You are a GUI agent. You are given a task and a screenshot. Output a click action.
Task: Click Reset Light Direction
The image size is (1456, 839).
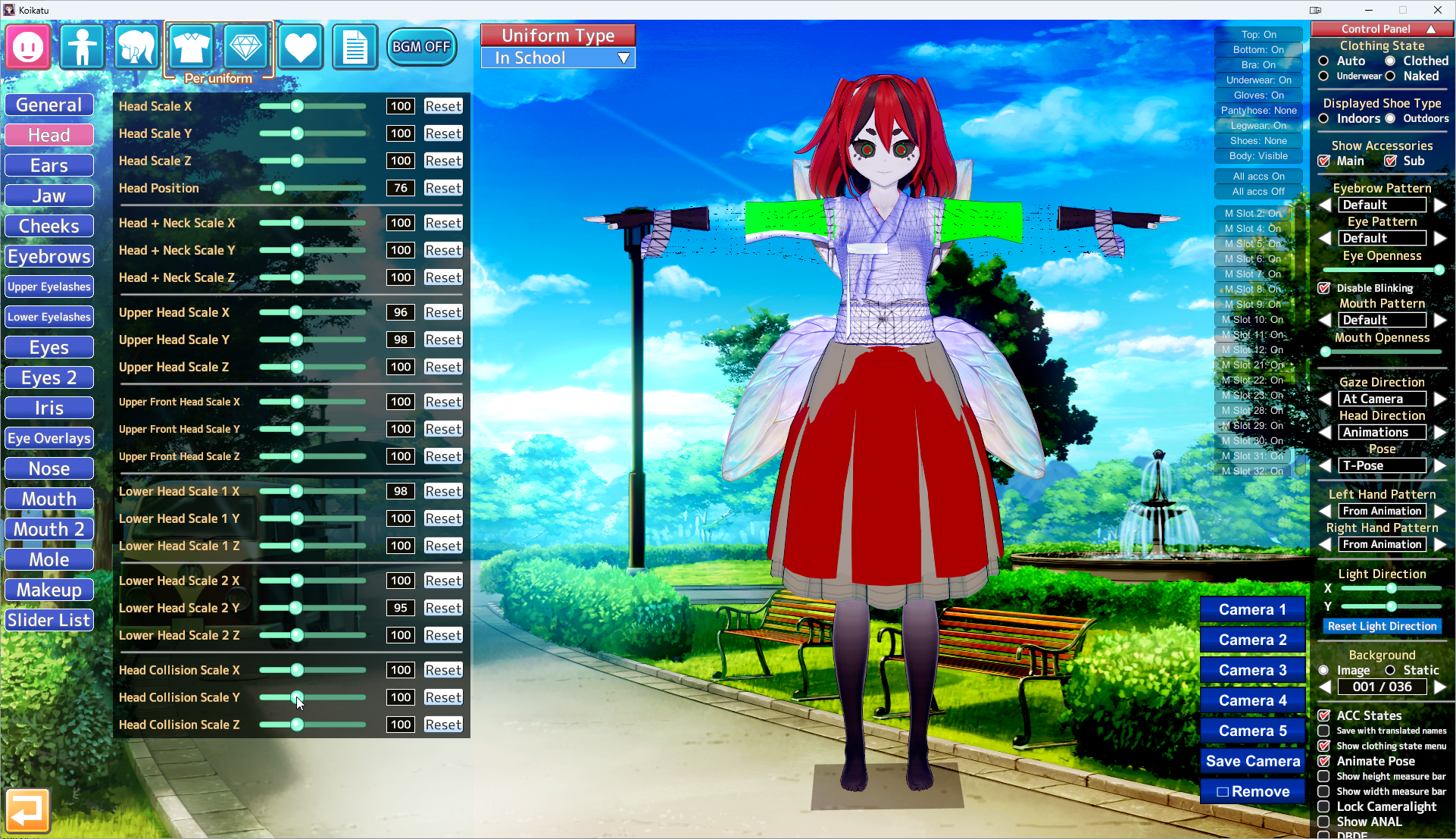coord(1382,626)
